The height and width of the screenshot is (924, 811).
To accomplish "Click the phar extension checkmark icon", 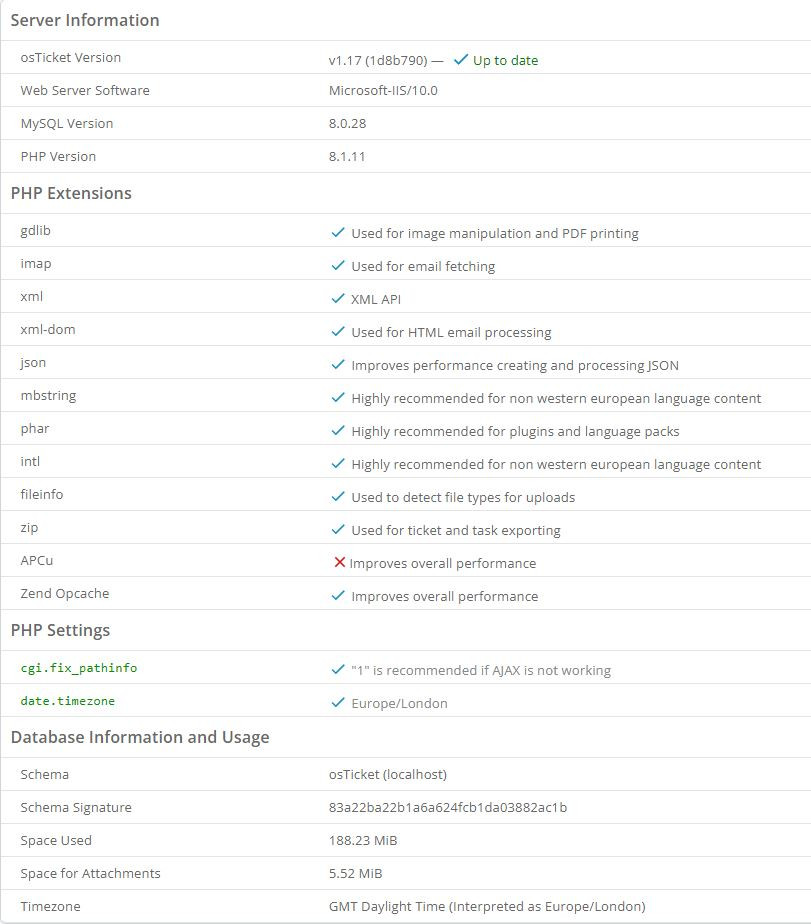I will pyautogui.click(x=338, y=431).
